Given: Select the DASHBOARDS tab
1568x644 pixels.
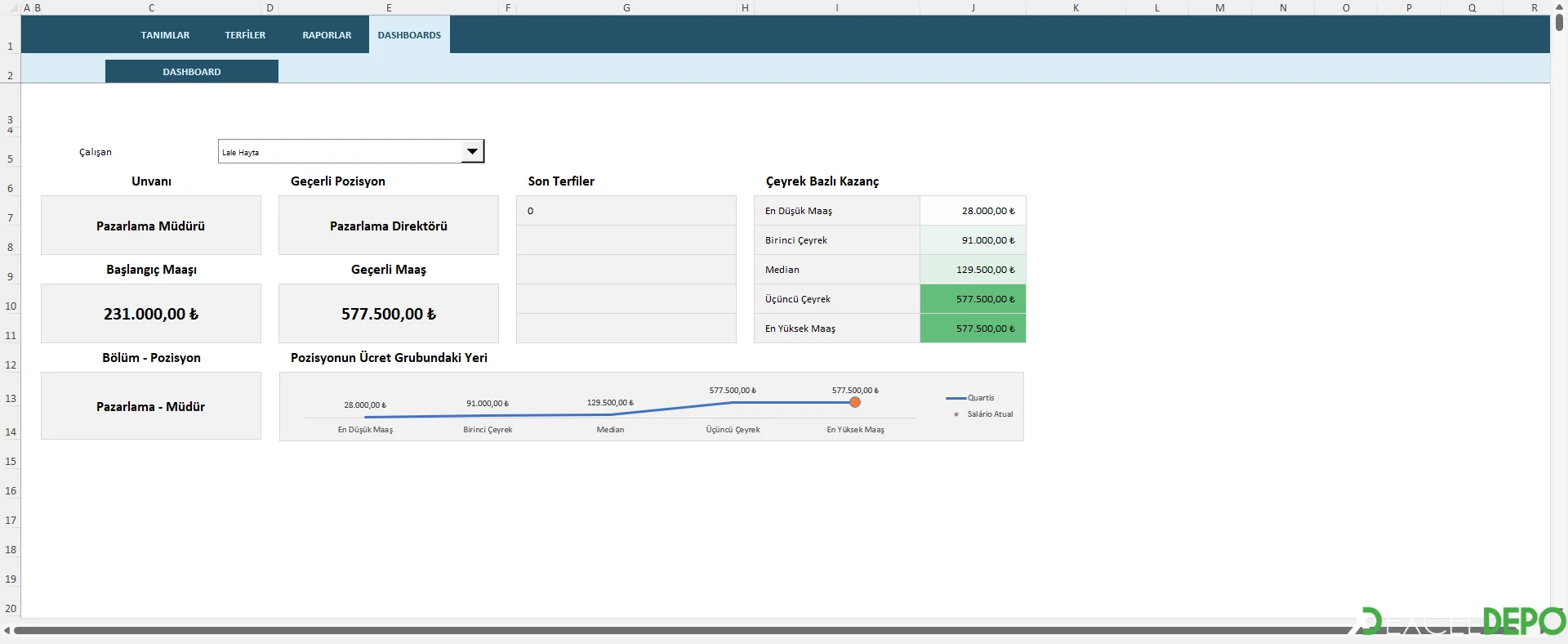Looking at the screenshot, I should 409,35.
